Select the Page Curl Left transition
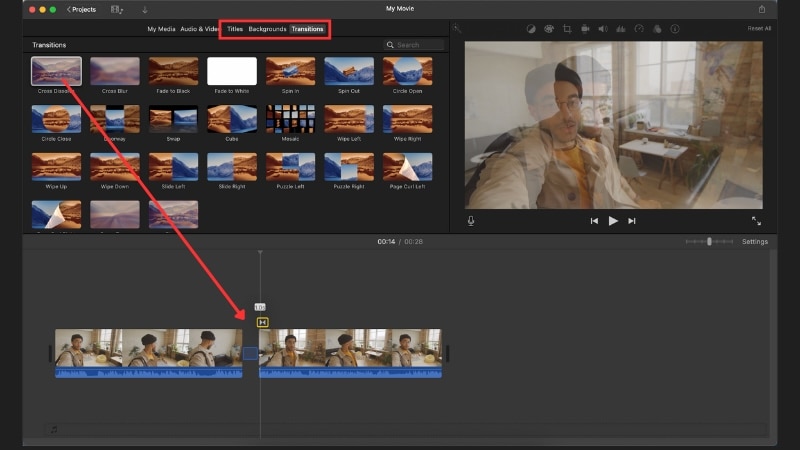This screenshot has width=800, height=450. pos(407,167)
